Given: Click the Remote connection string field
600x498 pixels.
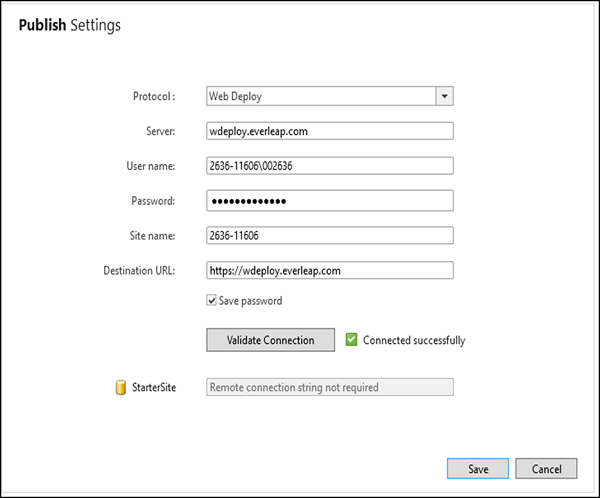Looking at the screenshot, I should click(330, 387).
